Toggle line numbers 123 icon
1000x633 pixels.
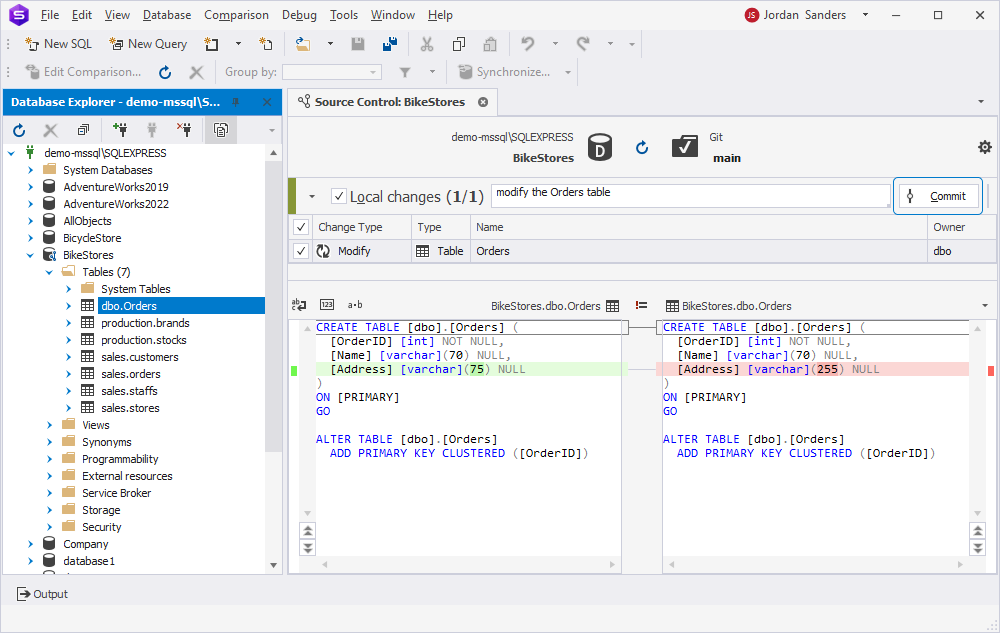tap(327, 305)
